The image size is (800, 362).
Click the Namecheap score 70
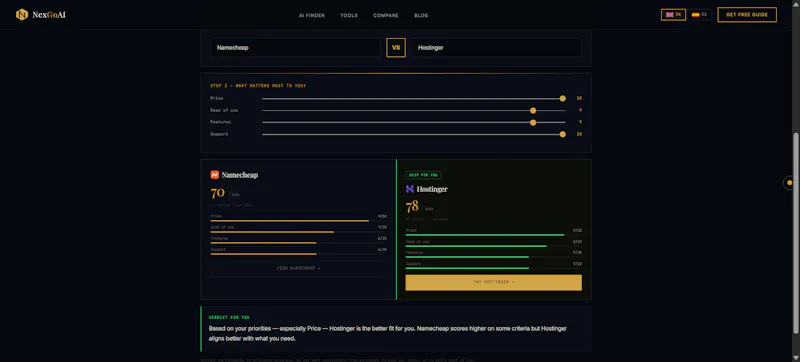(217, 193)
